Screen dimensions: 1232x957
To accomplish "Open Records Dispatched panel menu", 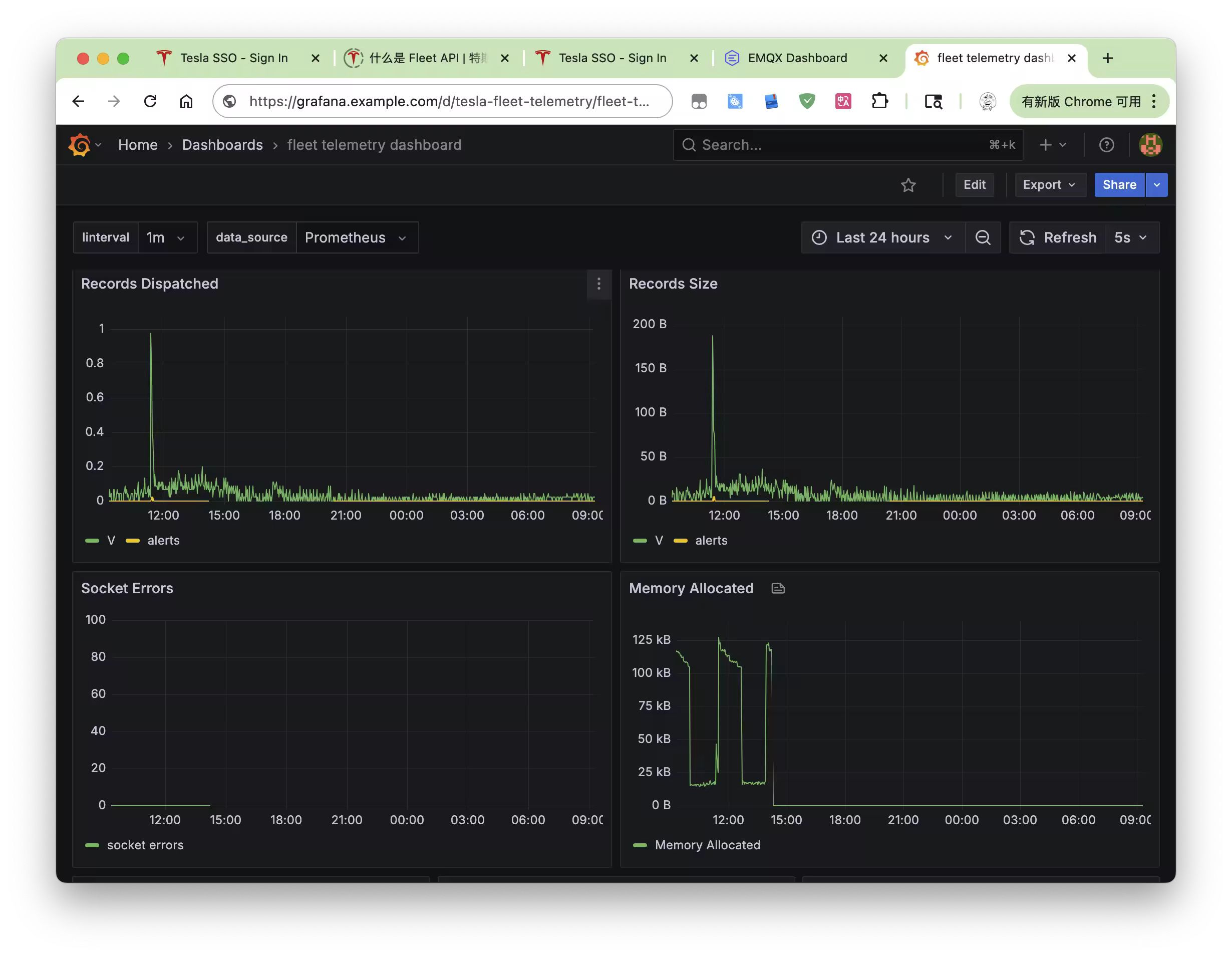I will (599, 284).
